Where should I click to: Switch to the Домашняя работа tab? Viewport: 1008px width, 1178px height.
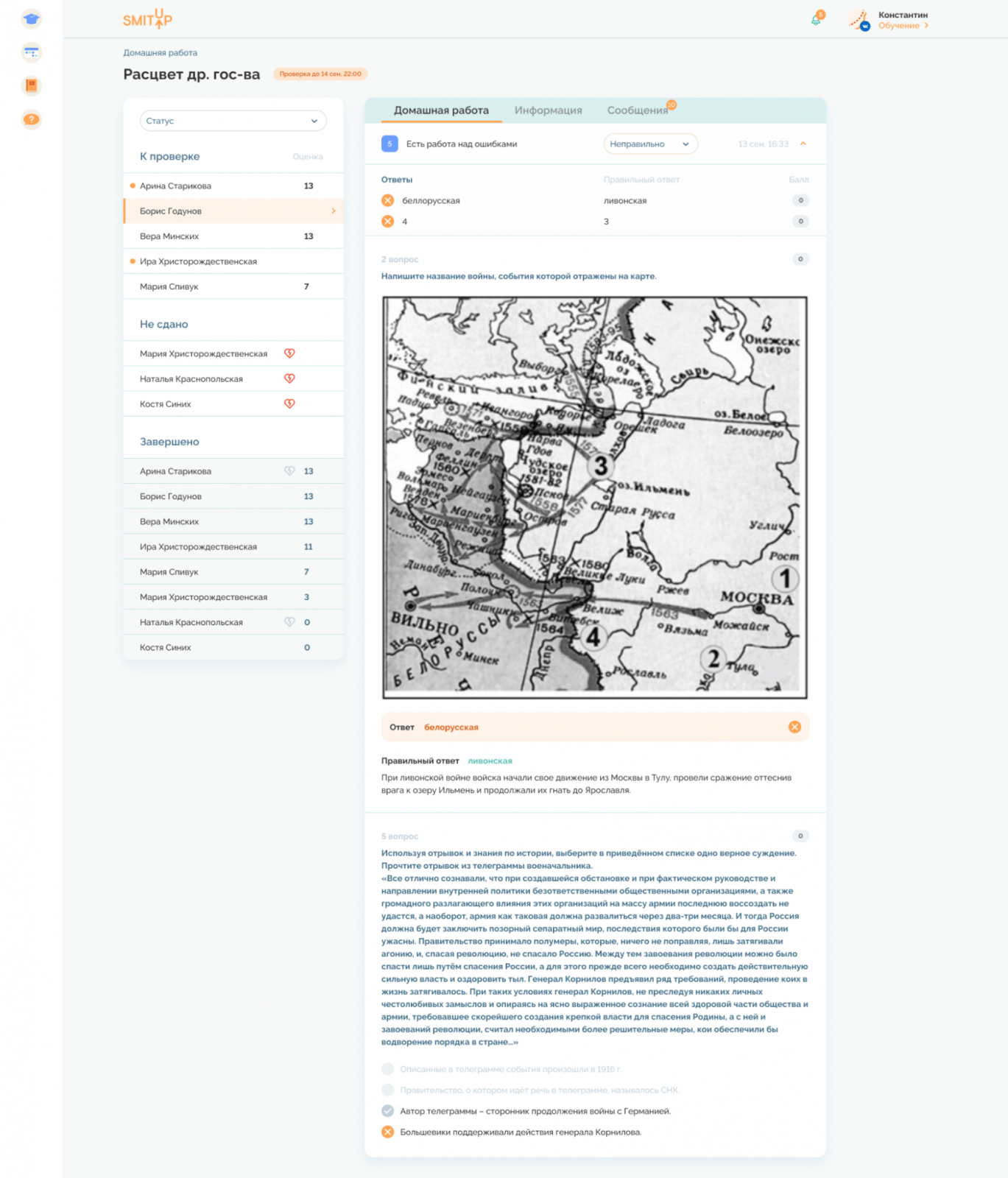[x=441, y=110]
